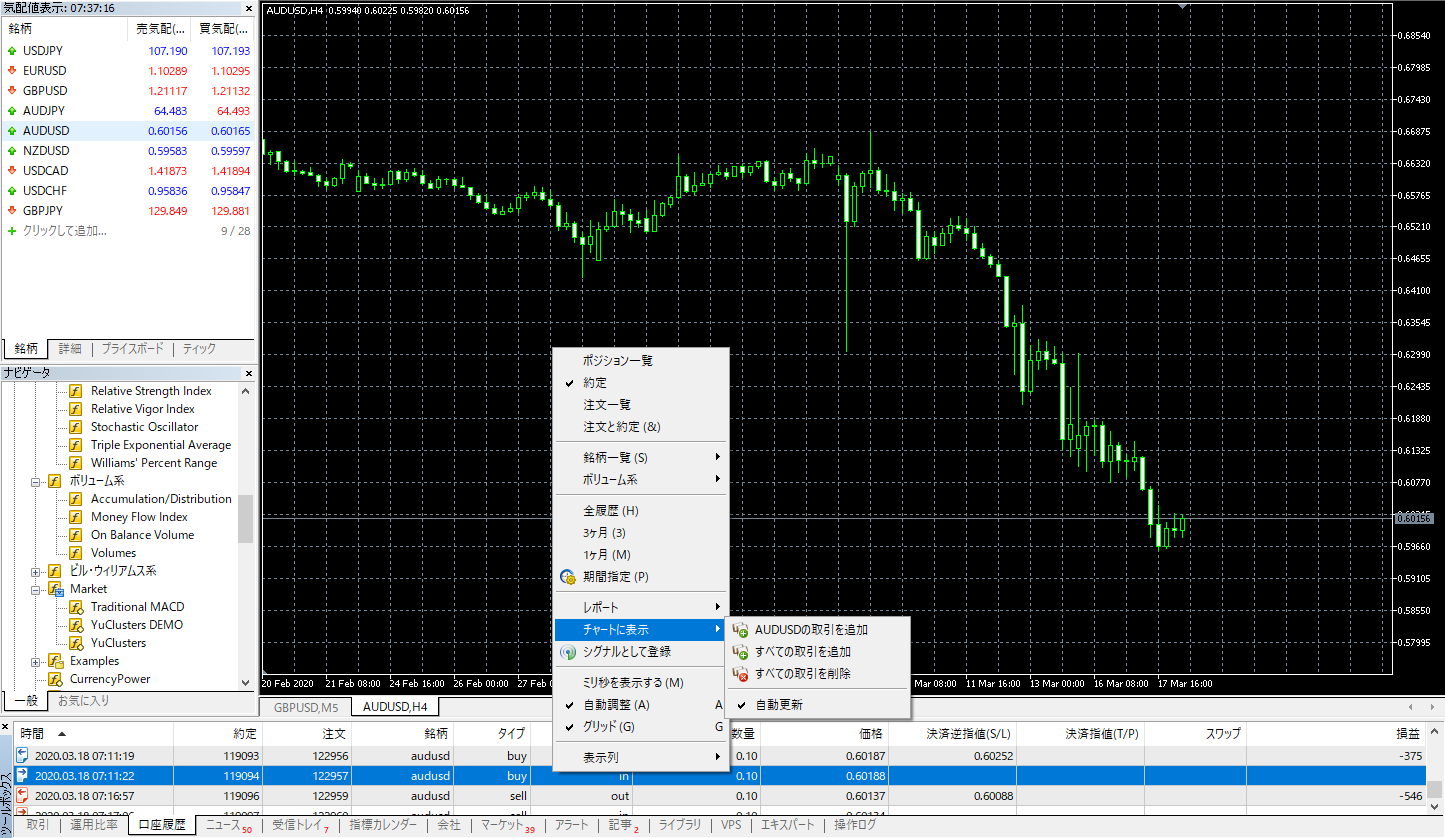Open the 表示列 submenu
The image size is (1445, 838).
click(642, 758)
